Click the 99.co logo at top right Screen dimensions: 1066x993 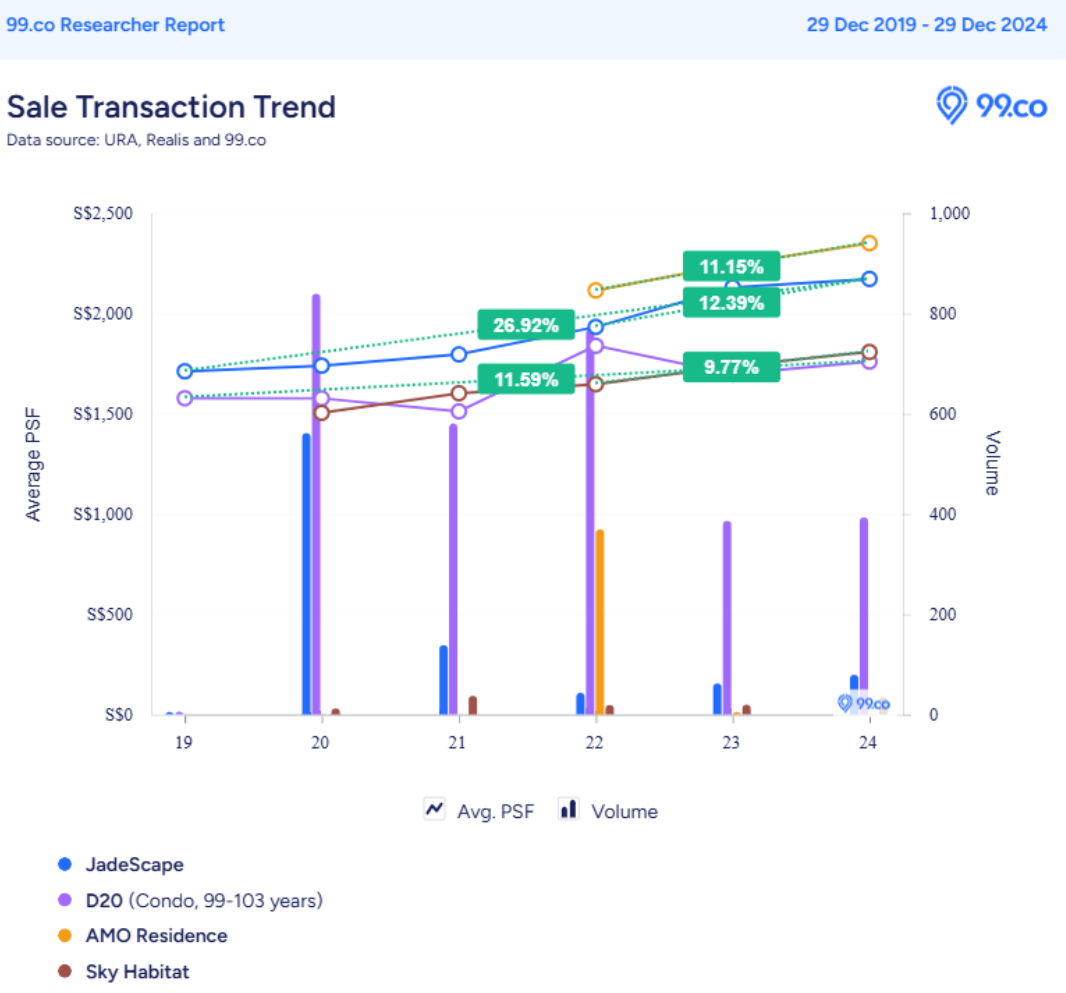991,106
